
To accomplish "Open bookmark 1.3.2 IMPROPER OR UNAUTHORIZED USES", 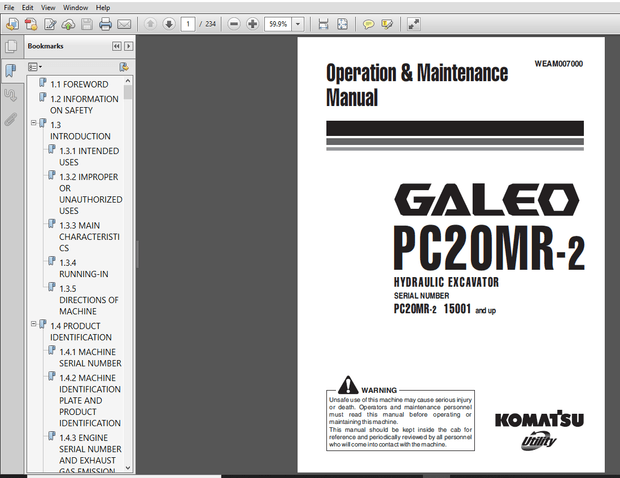I will (x=91, y=194).
